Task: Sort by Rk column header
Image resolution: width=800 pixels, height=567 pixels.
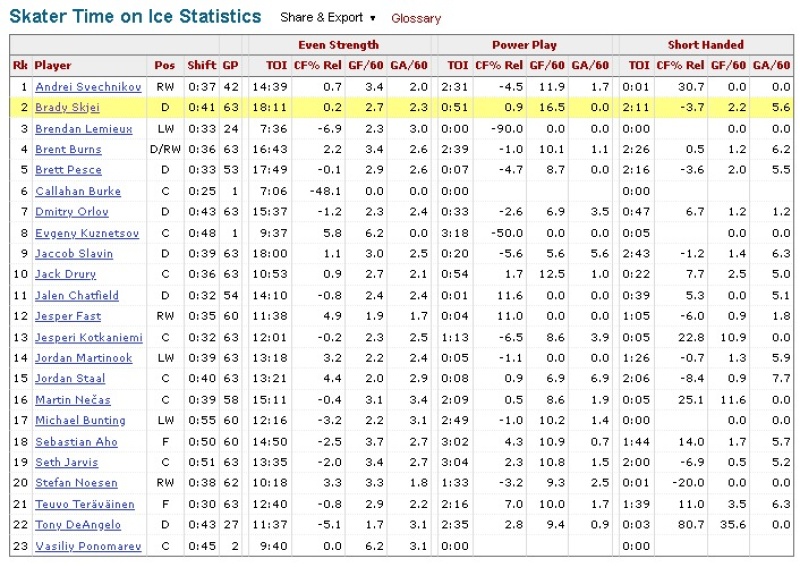Action: tap(20, 65)
